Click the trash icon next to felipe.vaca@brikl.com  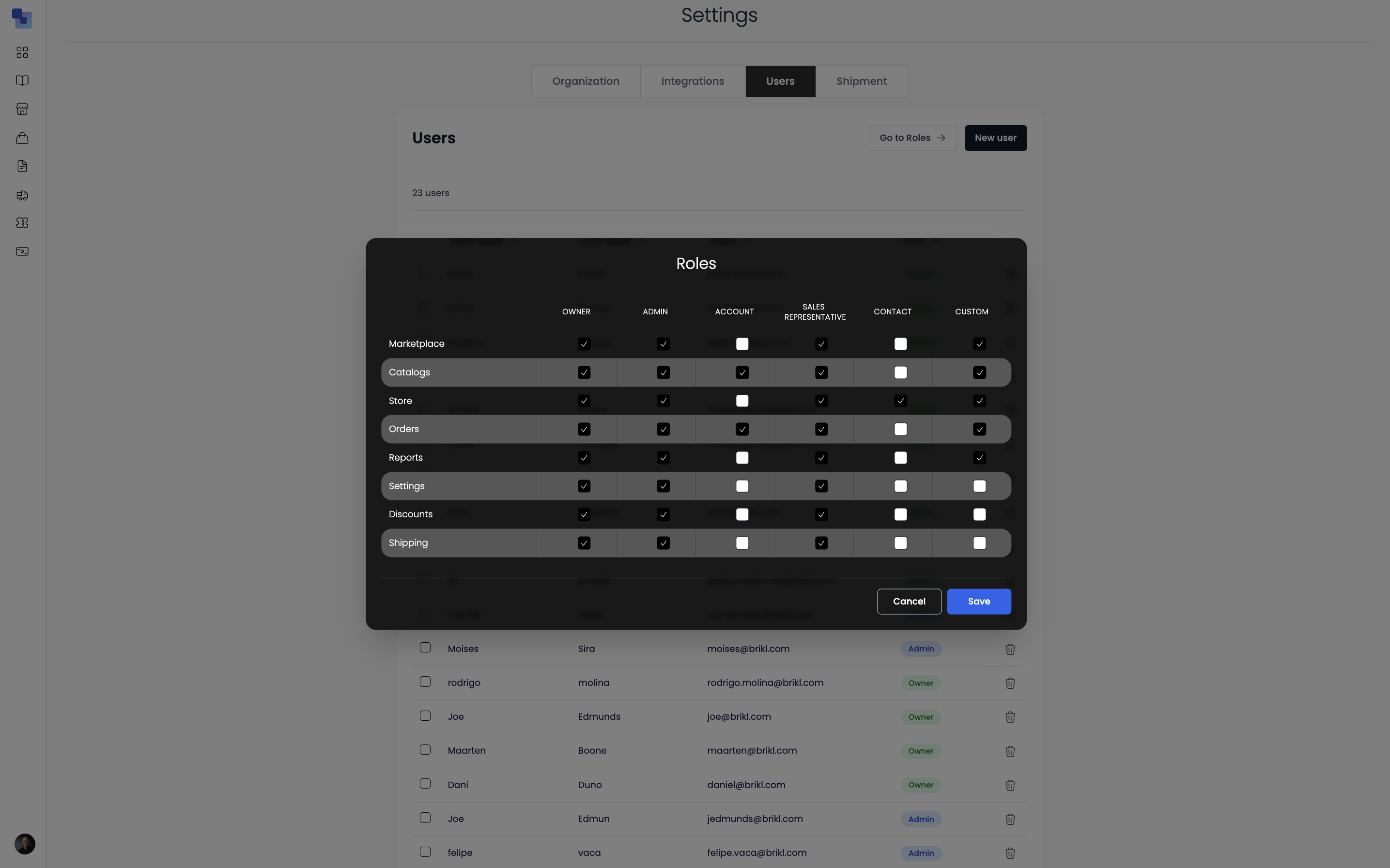click(x=1010, y=853)
